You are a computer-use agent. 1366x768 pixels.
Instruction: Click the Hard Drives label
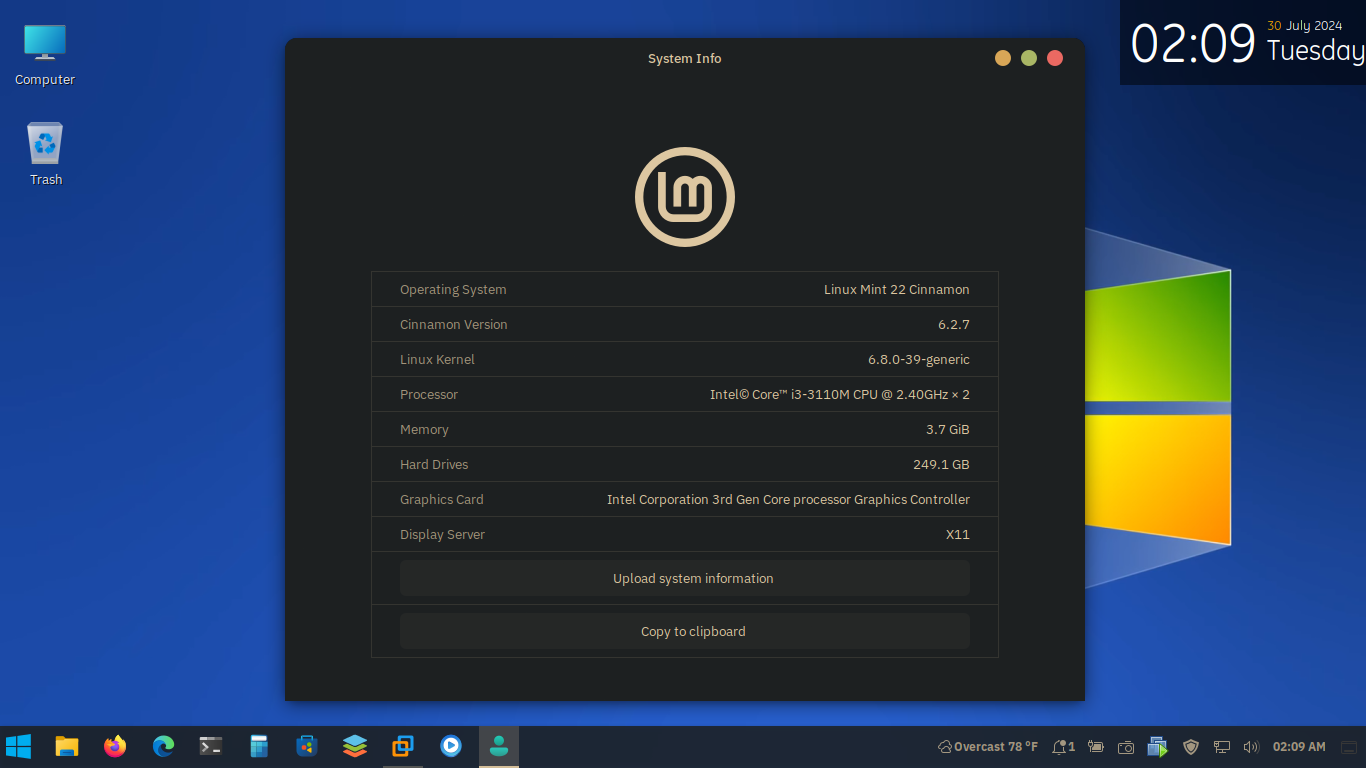pyautogui.click(x=434, y=464)
